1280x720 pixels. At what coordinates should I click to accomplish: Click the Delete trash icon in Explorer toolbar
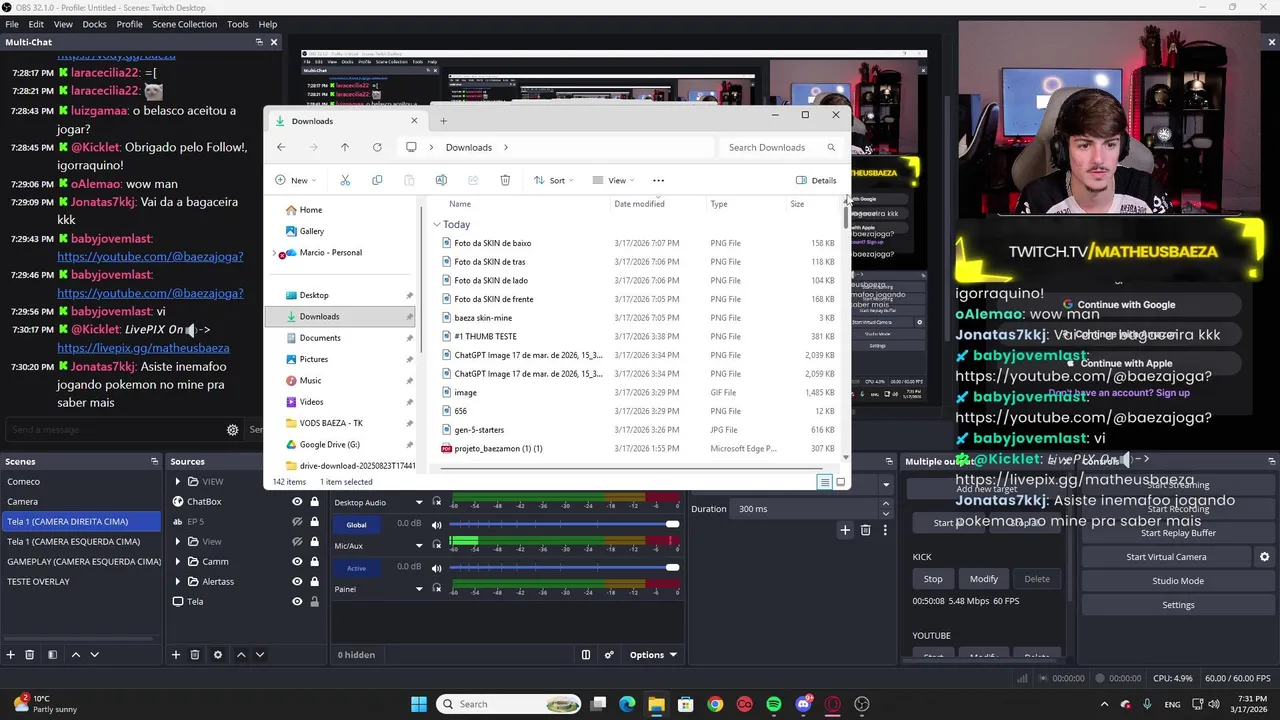[505, 180]
